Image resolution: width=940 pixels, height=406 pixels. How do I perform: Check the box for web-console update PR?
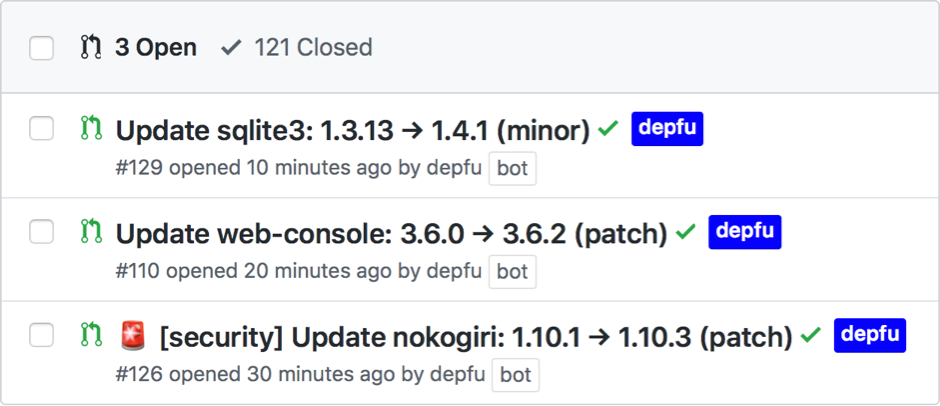[x=41, y=232]
